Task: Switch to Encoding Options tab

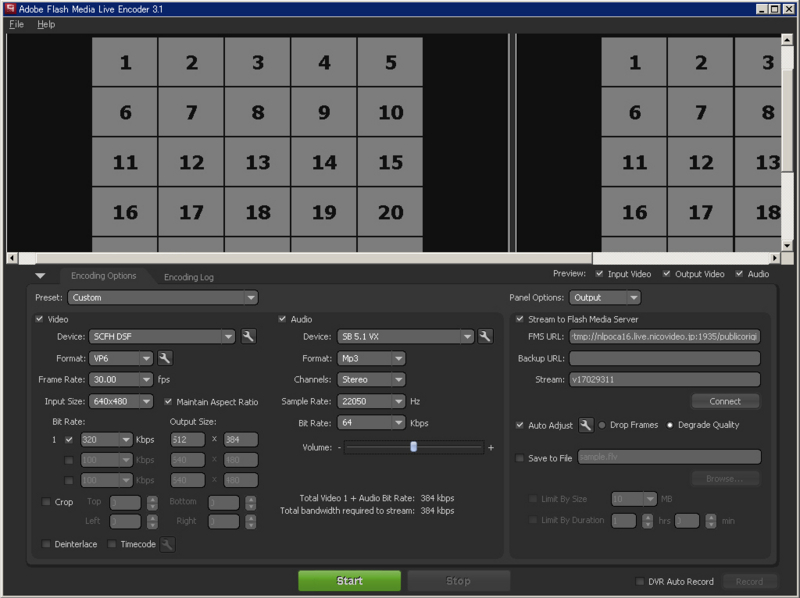Action: point(104,276)
